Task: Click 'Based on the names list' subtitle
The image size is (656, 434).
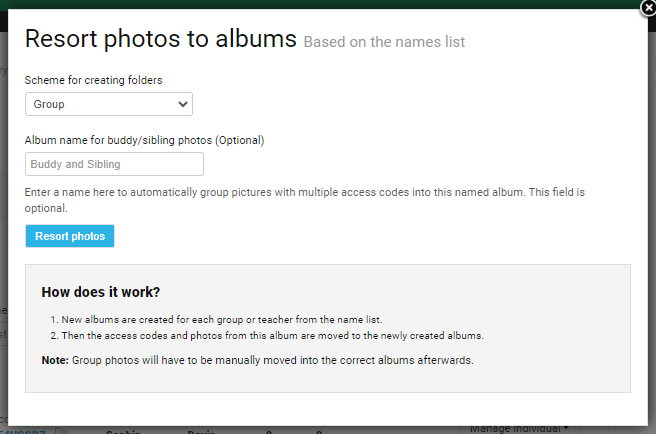Action: point(384,42)
